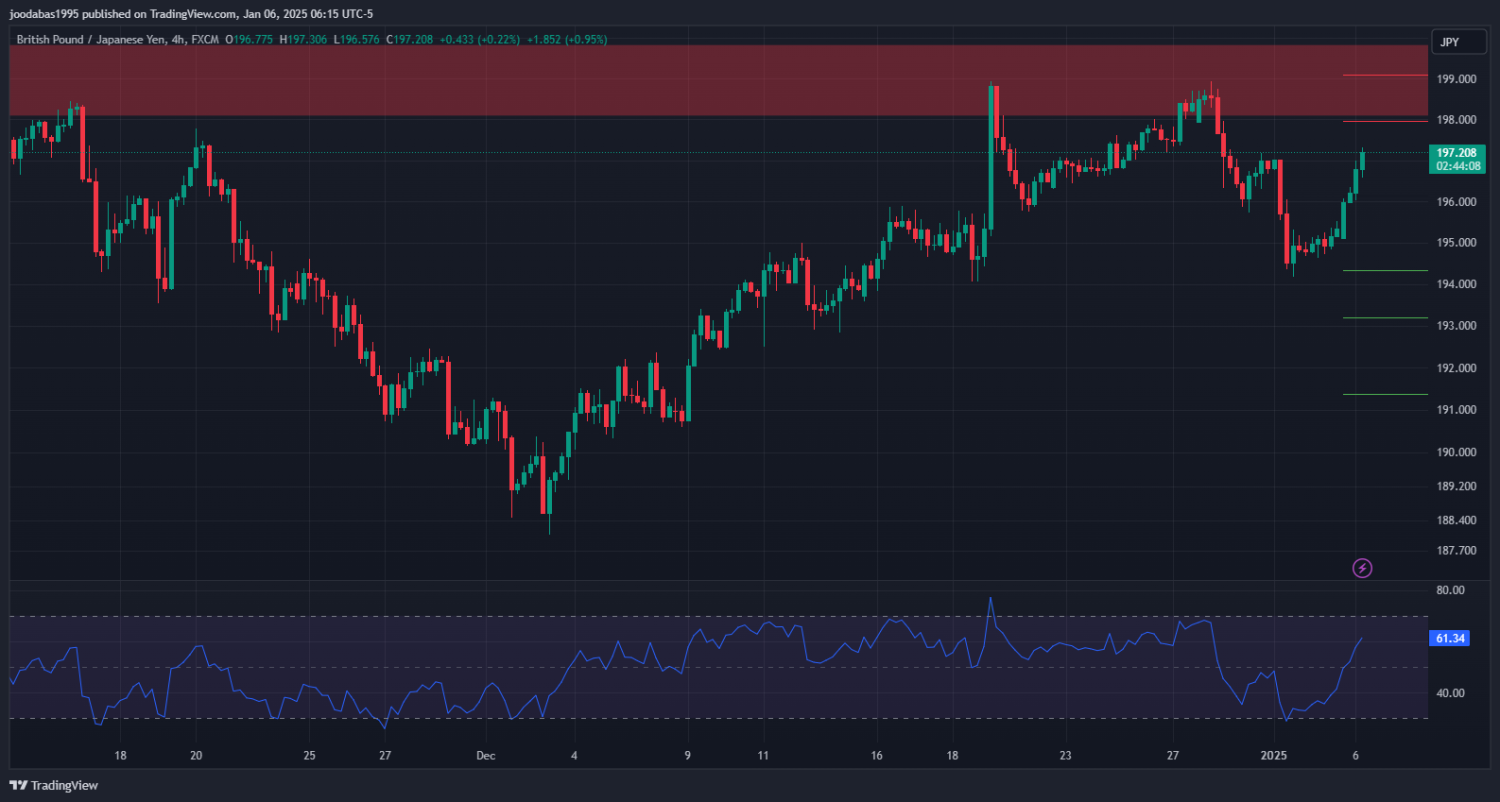Click the 2025 date label on time axis
The width and height of the screenshot is (1500, 802).
(x=1274, y=756)
